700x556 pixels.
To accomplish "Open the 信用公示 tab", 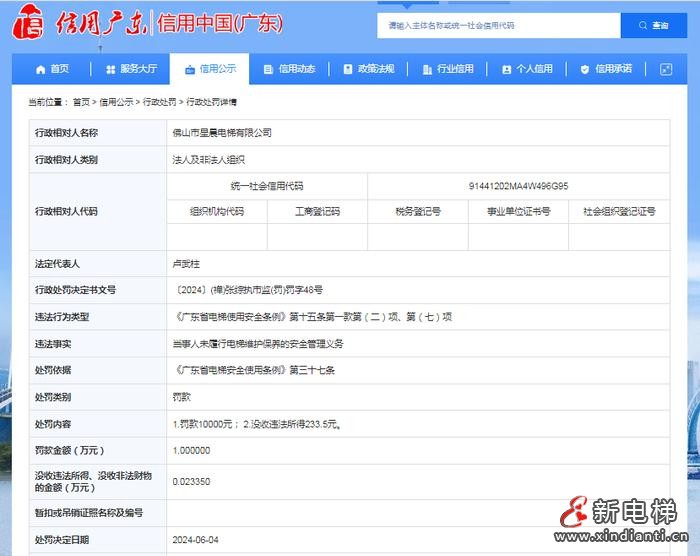I will [x=210, y=69].
